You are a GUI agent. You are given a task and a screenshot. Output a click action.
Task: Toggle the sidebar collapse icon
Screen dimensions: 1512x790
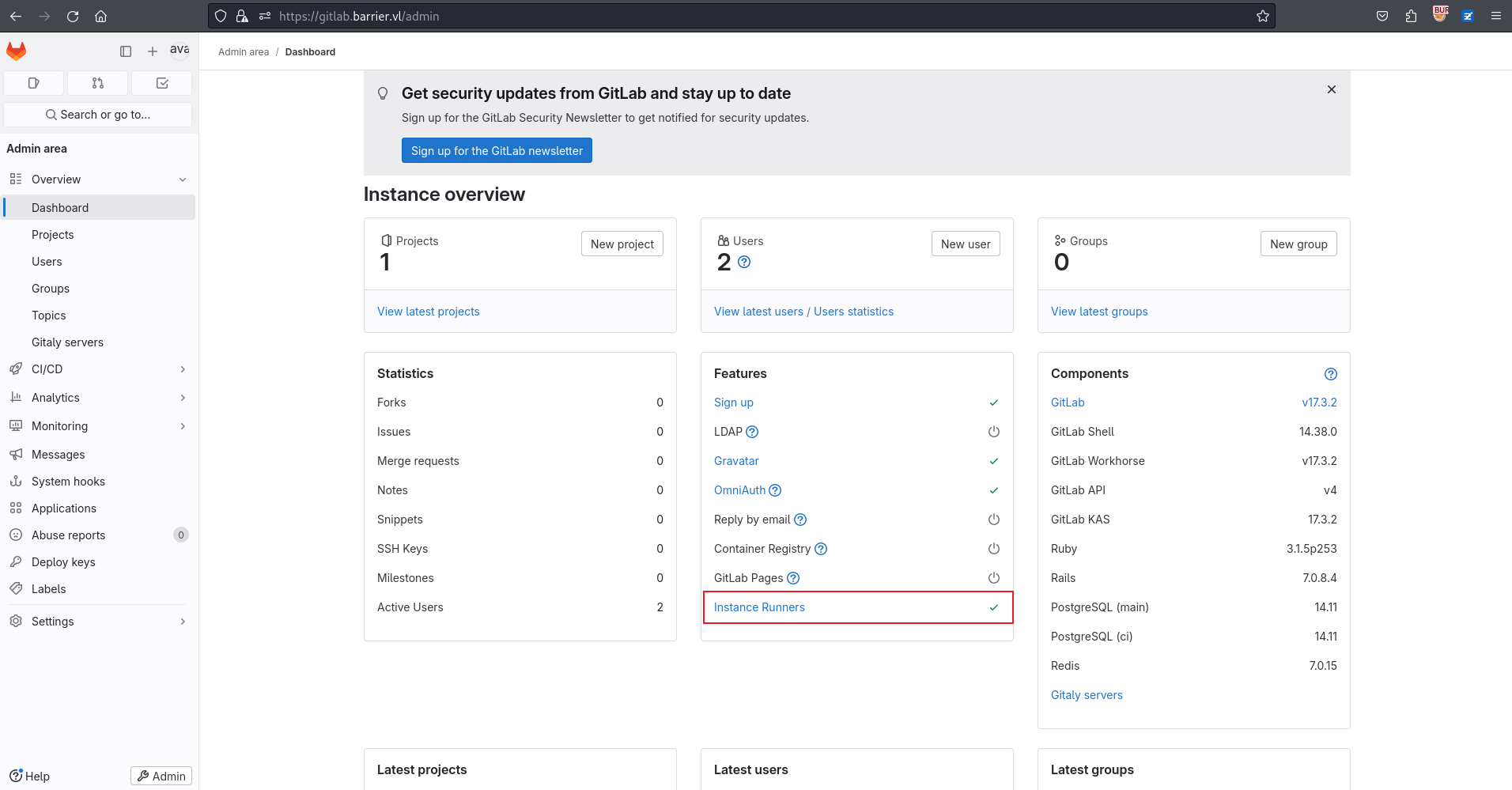[x=126, y=51]
